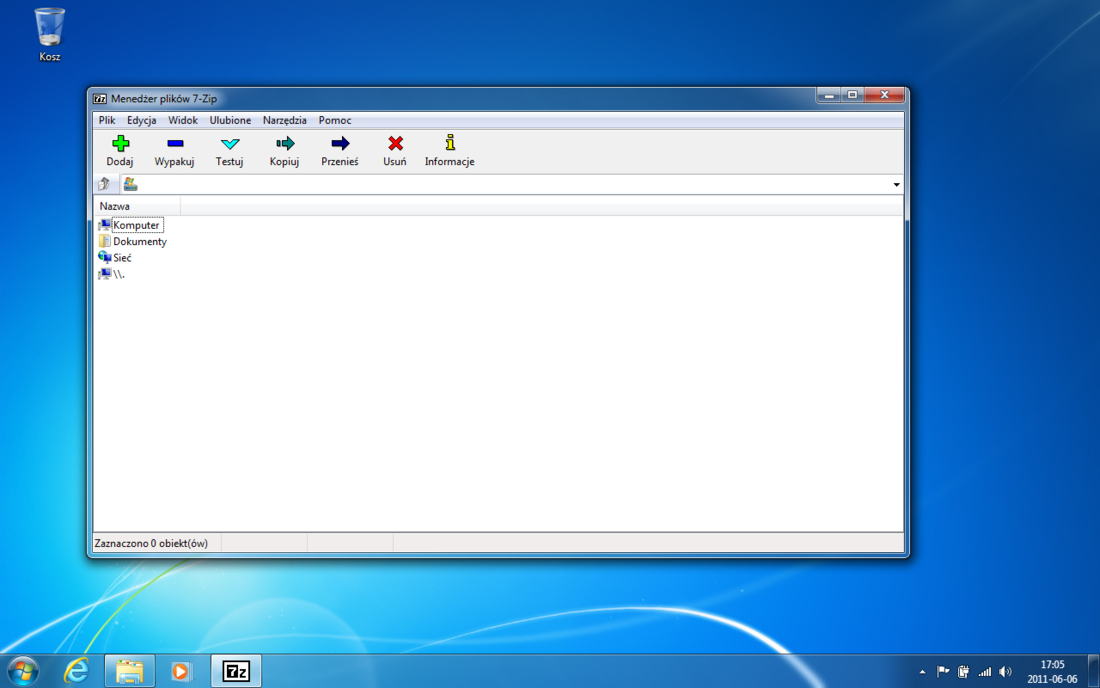
Task: Open the Informacje info icon
Action: coord(450,143)
